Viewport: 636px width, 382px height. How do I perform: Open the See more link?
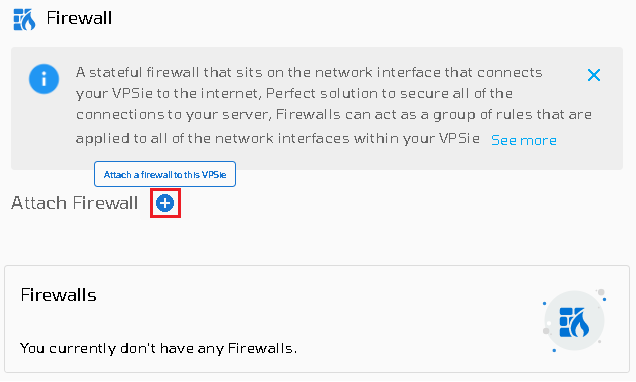pos(524,140)
